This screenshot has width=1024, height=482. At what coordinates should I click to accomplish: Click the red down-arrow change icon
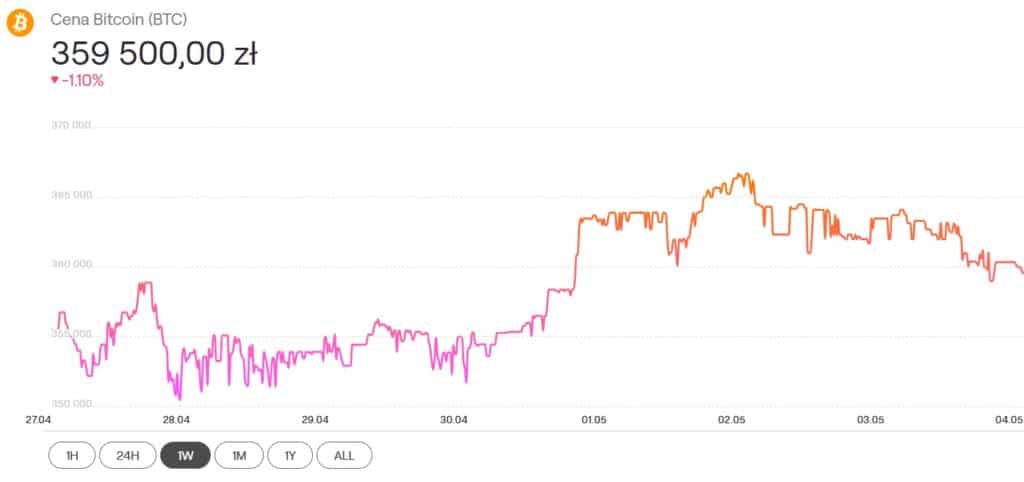(x=55, y=80)
